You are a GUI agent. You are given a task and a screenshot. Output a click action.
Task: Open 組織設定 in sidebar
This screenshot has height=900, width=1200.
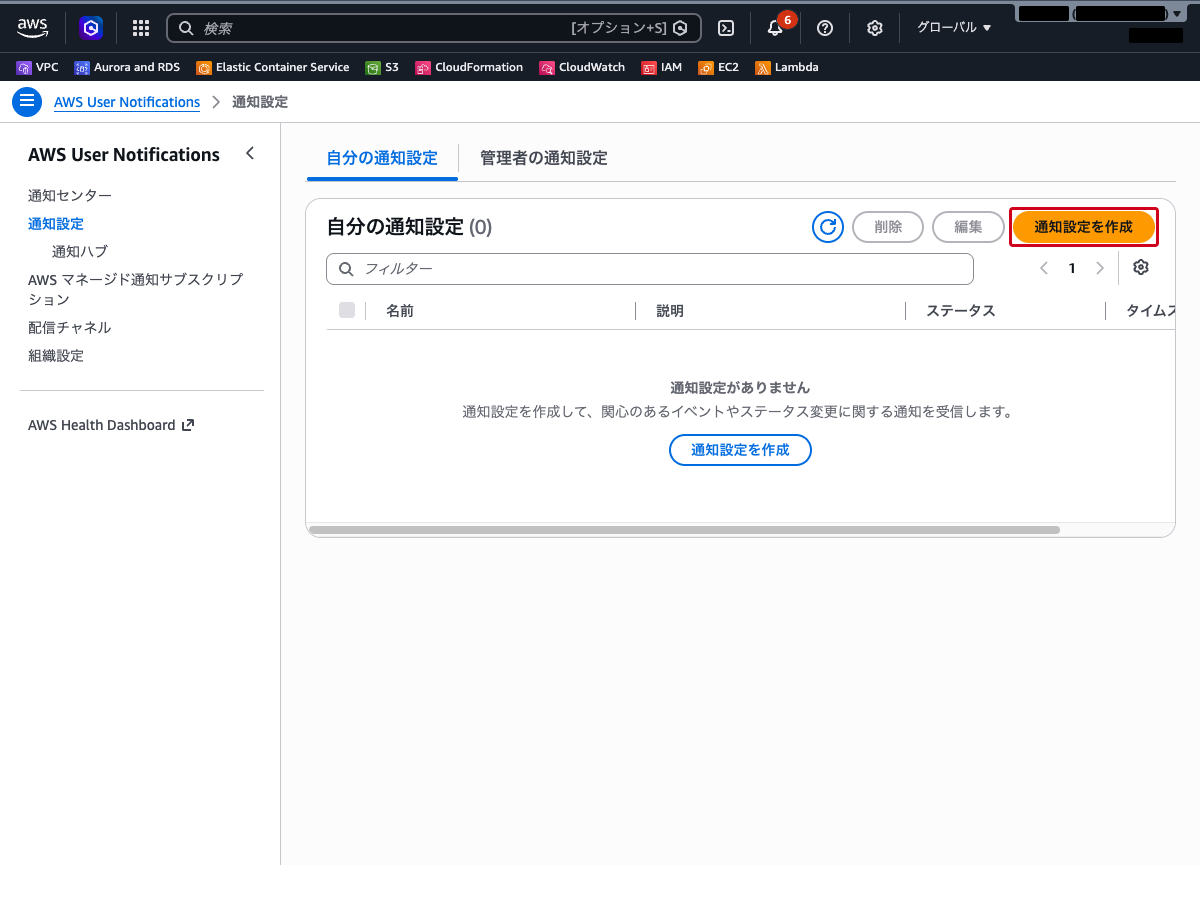(56, 355)
